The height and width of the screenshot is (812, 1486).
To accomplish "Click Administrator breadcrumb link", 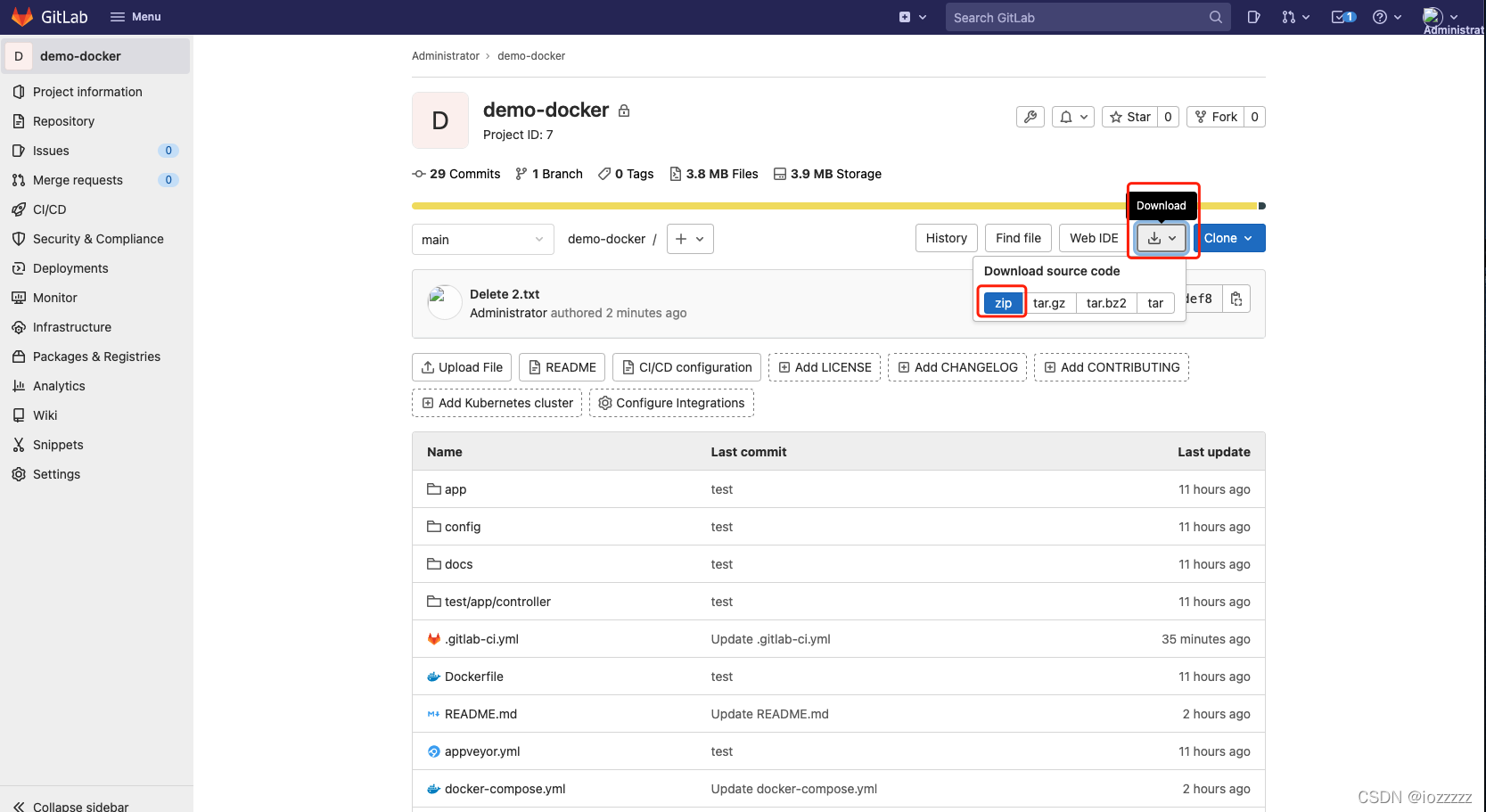I will [446, 56].
